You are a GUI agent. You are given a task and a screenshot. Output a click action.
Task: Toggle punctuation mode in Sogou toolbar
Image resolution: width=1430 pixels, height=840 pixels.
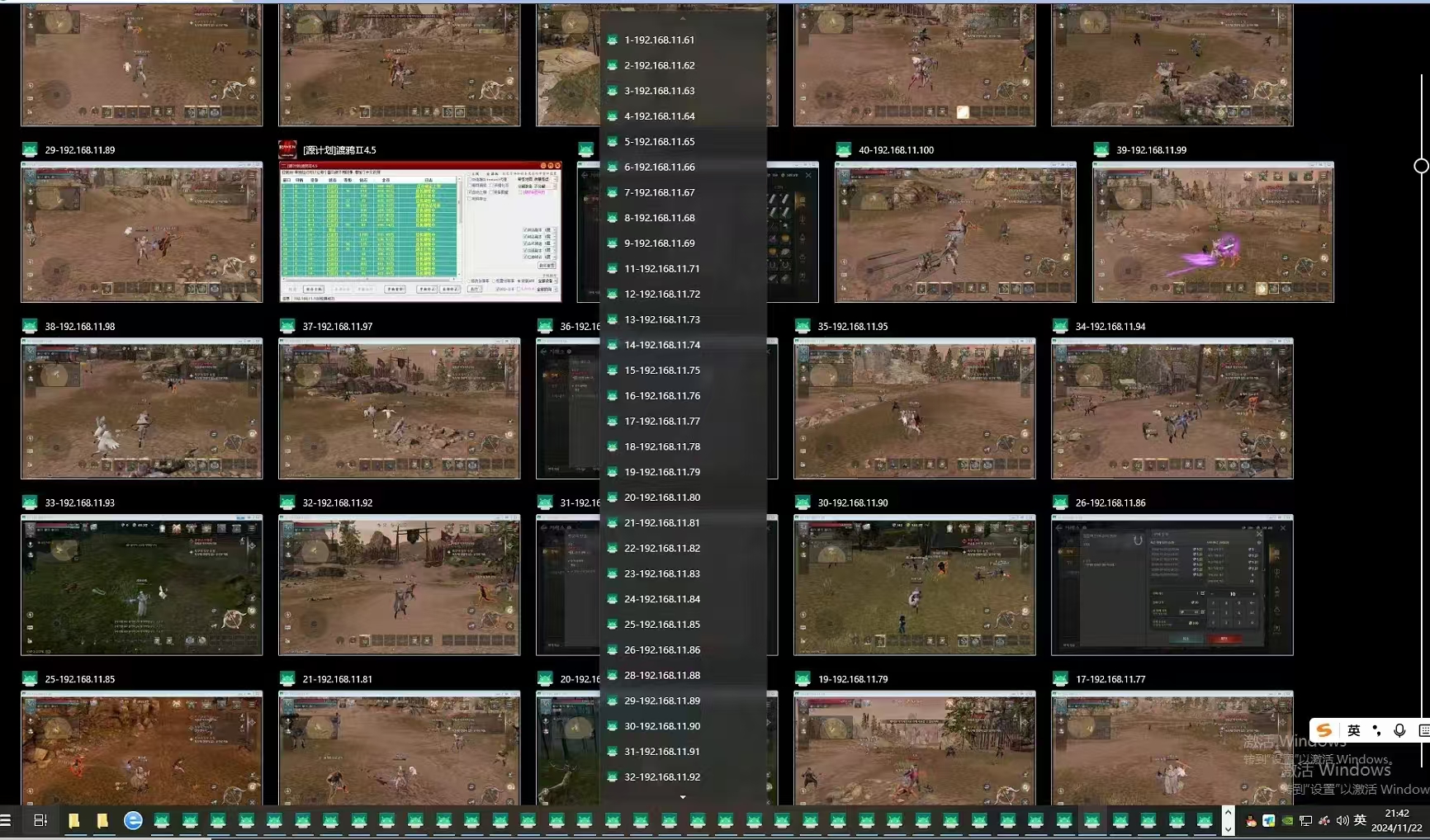pyautogui.click(x=1376, y=730)
